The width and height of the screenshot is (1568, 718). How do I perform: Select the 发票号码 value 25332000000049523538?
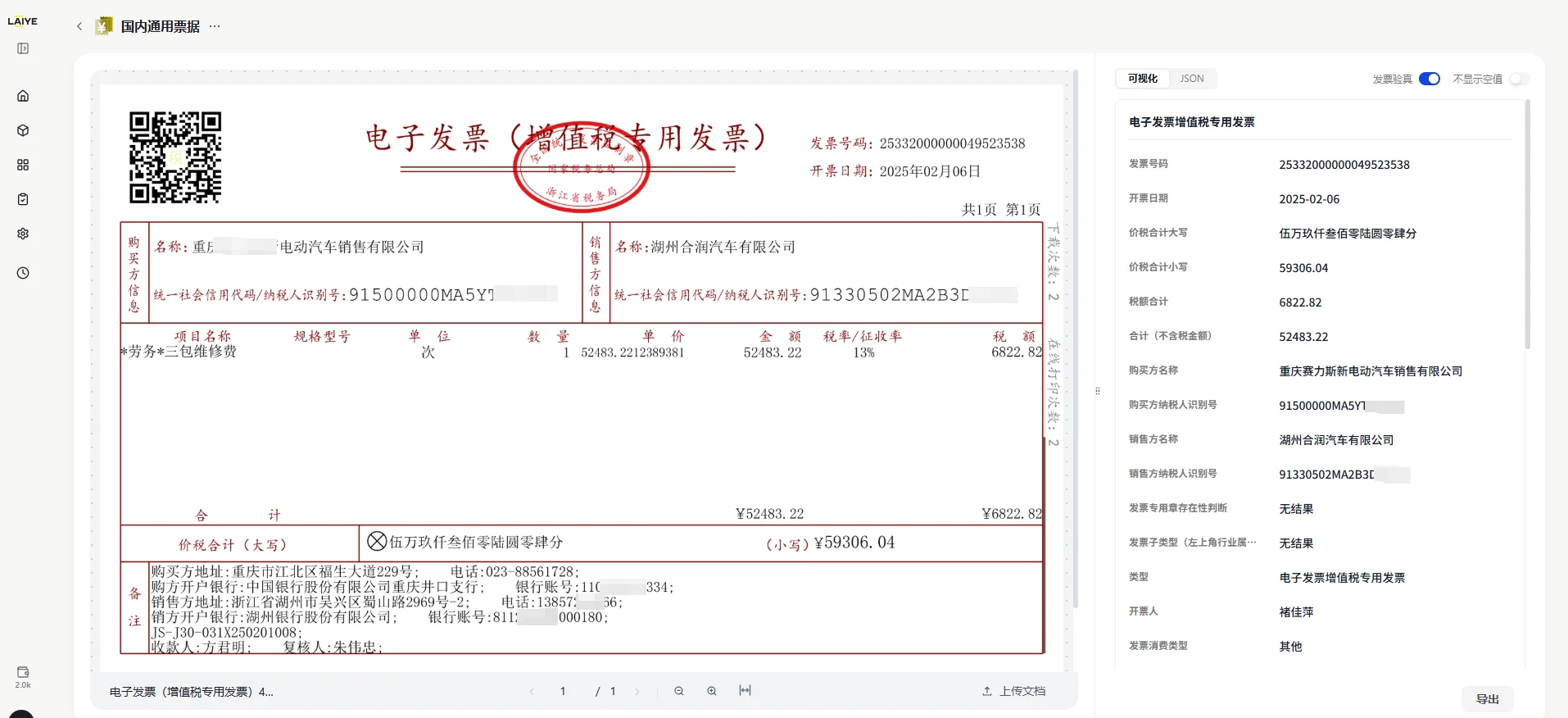click(1344, 165)
